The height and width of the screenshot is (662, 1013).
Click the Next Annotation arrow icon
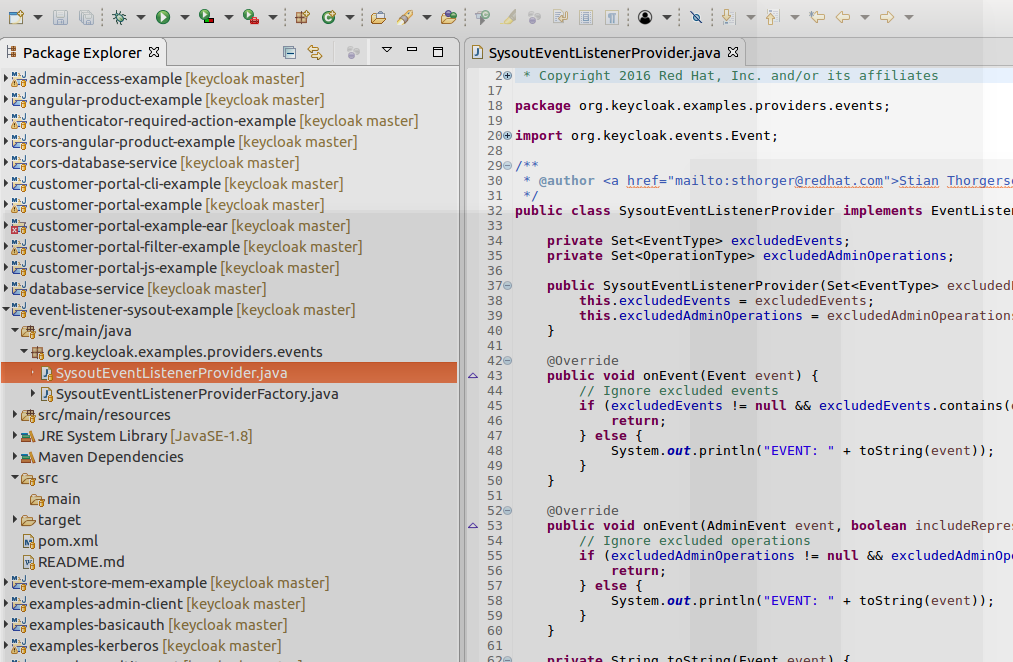click(727, 17)
